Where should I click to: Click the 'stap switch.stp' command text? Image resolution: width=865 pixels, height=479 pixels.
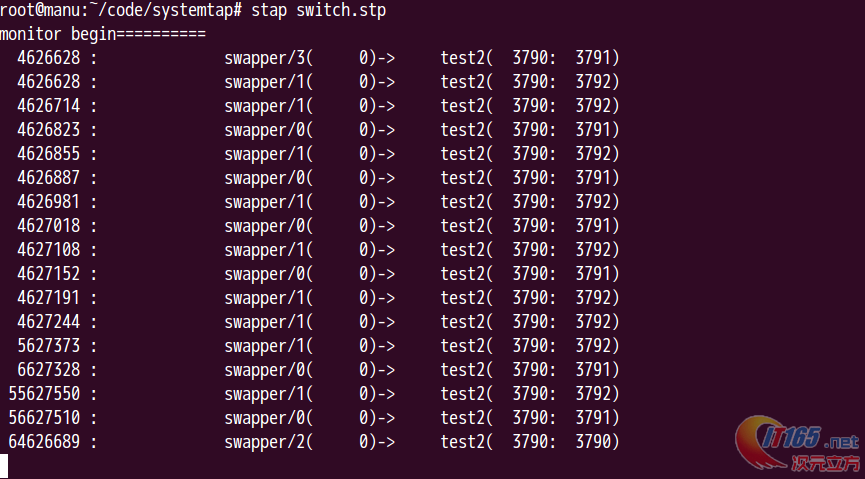tap(318, 10)
